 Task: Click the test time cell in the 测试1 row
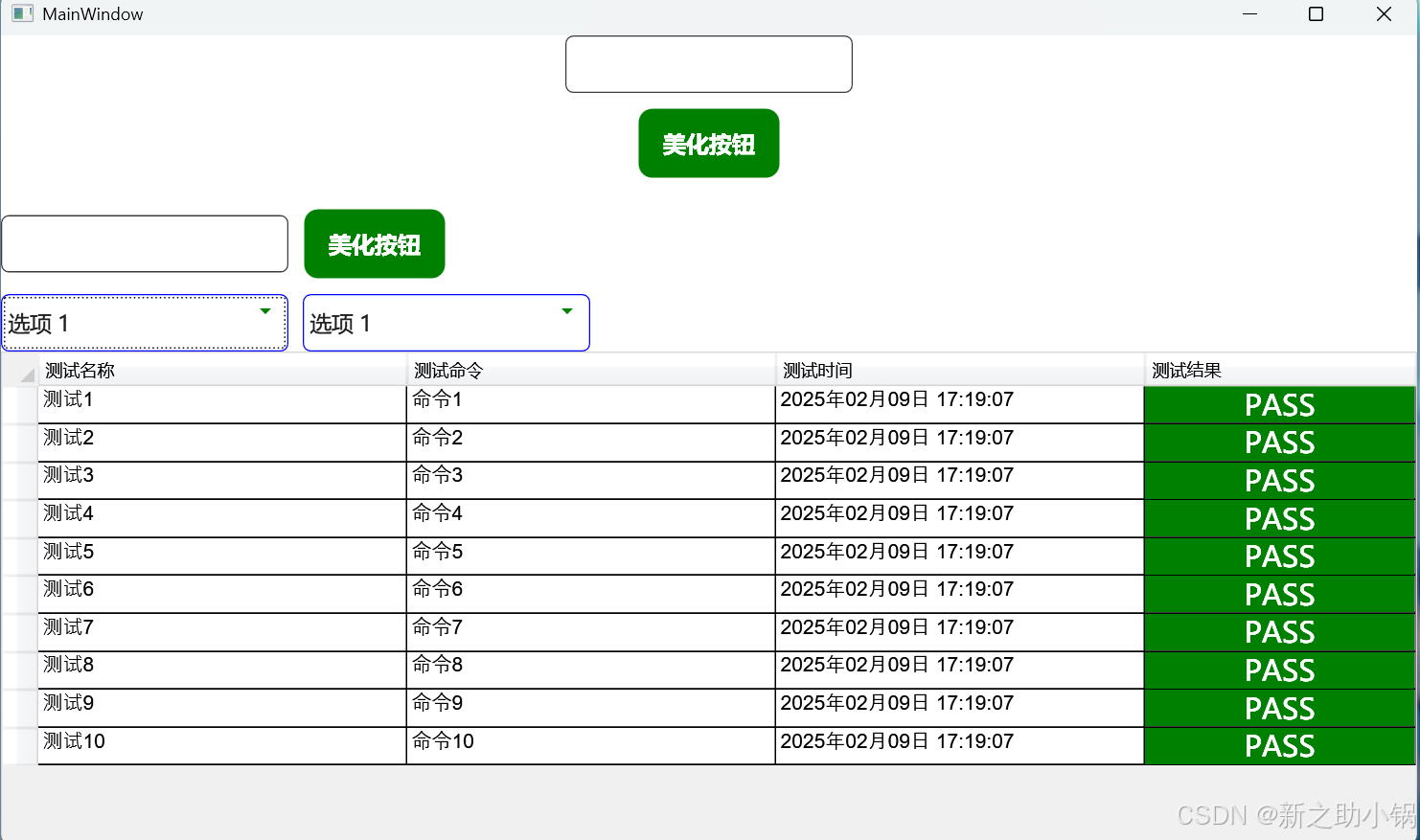(x=960, y=404)
